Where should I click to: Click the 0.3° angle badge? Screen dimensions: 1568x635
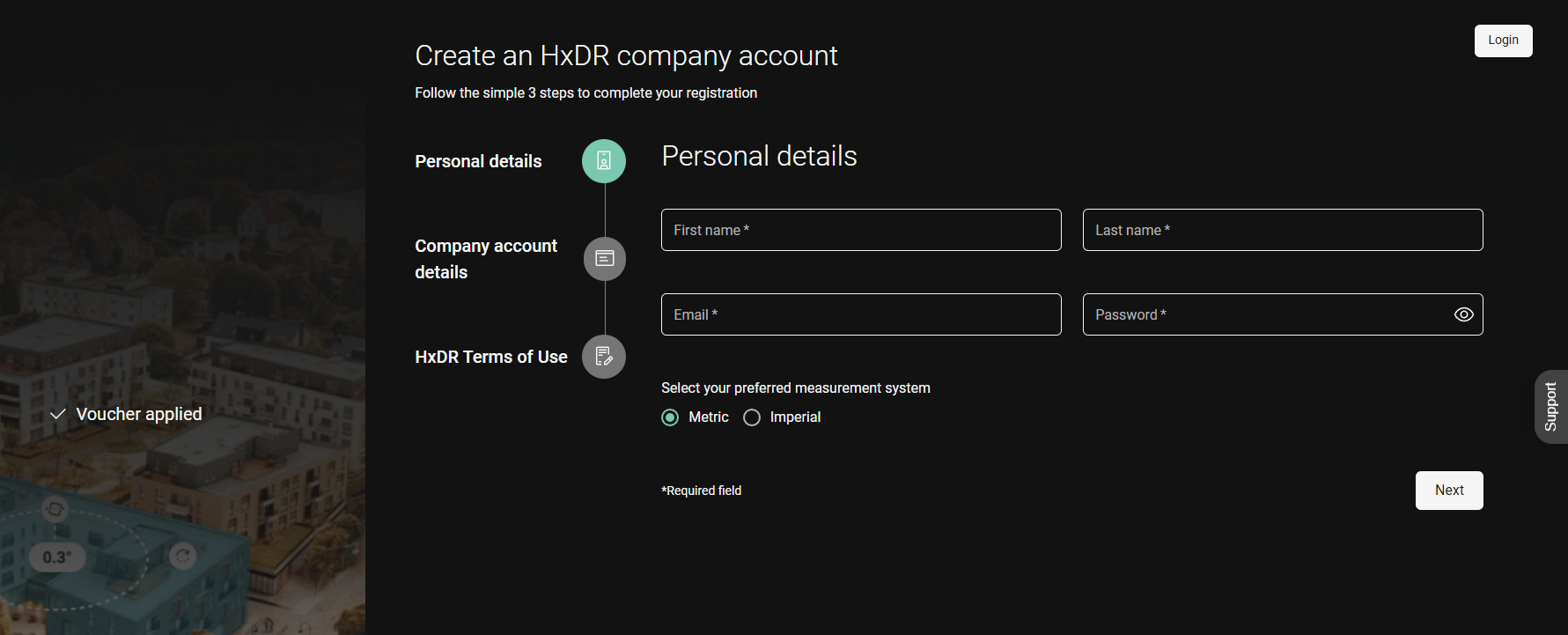57,557
